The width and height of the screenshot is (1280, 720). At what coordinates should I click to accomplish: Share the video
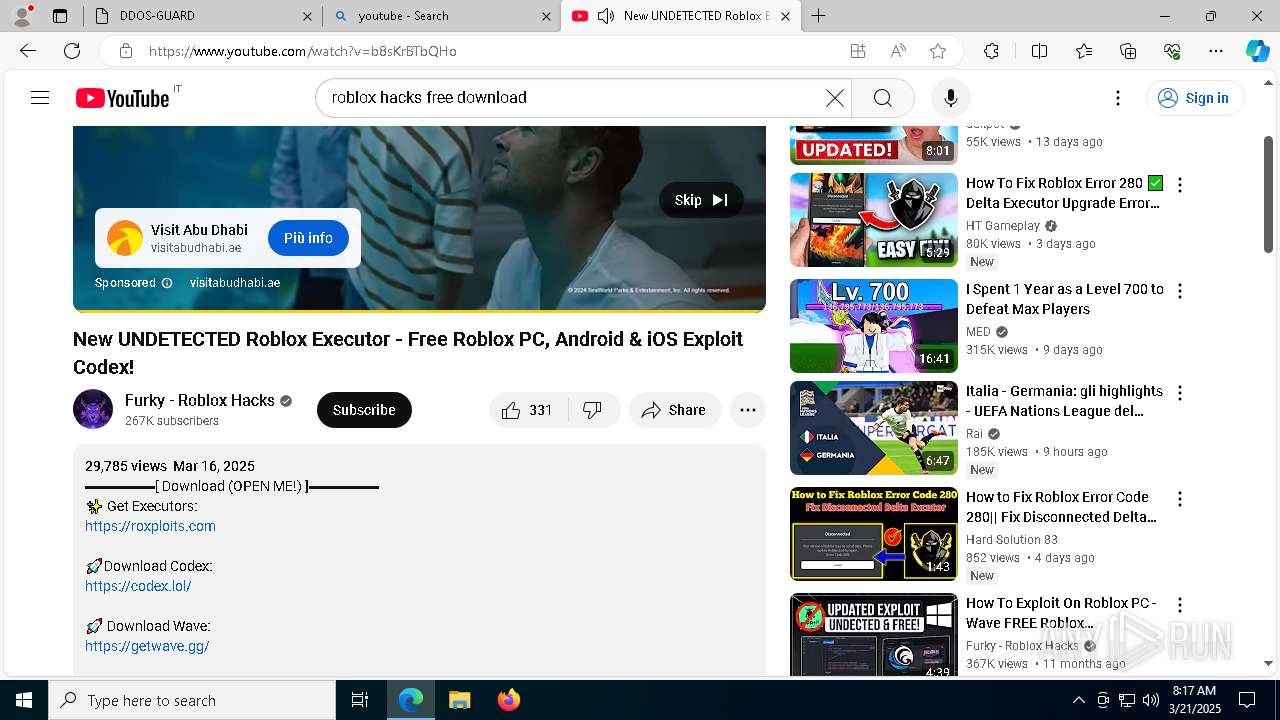(x=675, y=410)
